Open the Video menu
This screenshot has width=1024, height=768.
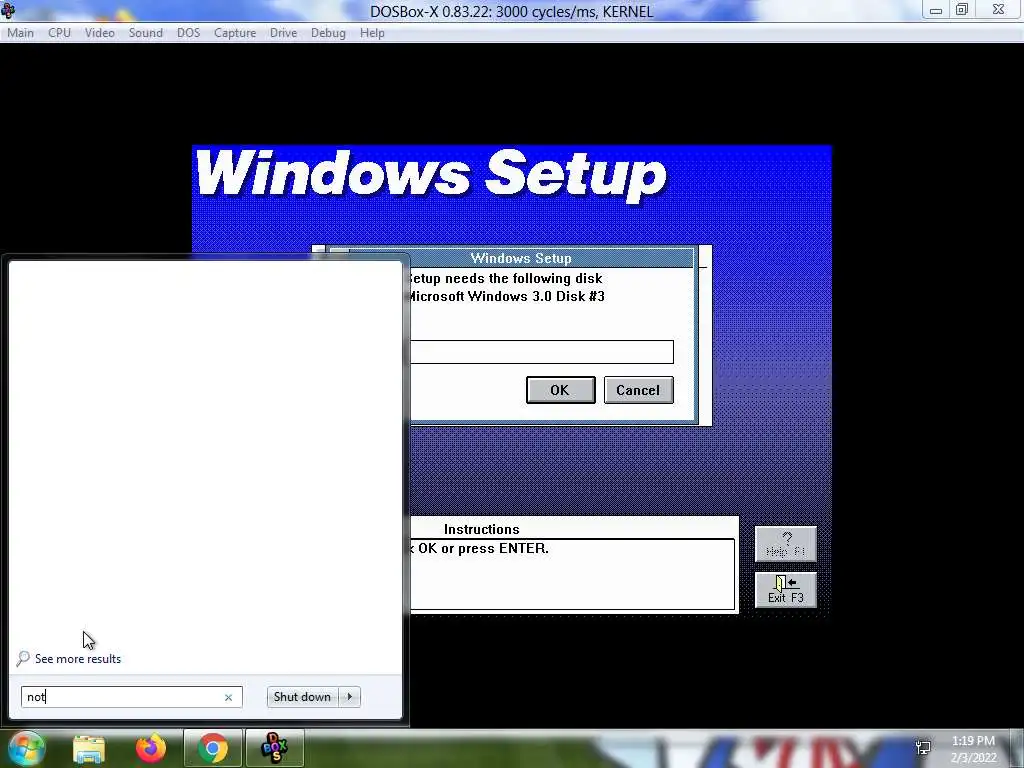coord(99,33)
